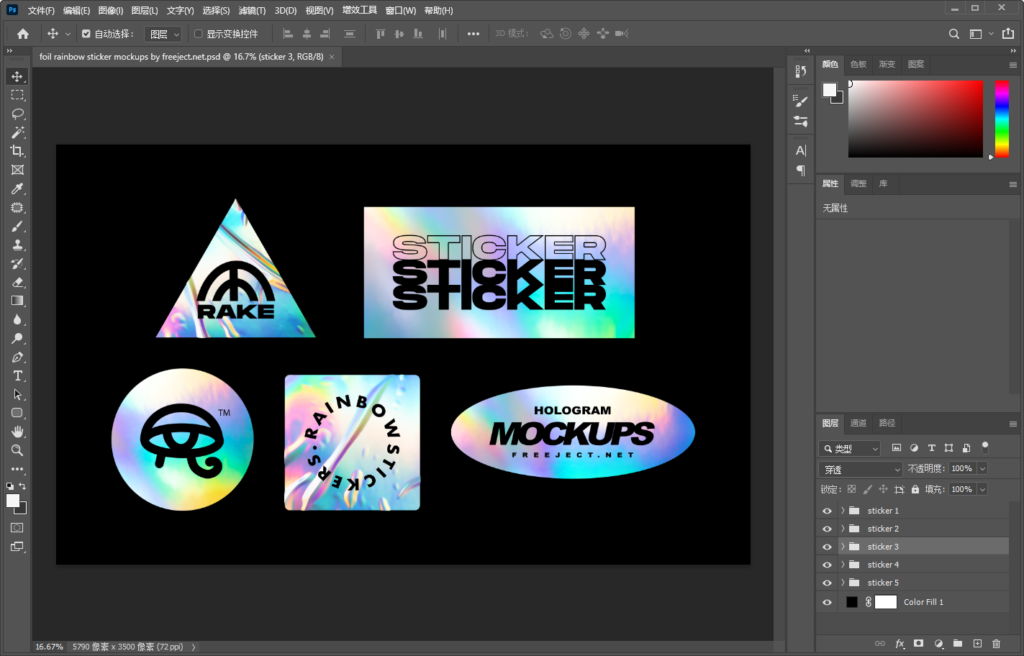The width and height of the screenshot is (1024, 656).
Task: Click the hue slider strip
Action: (1001, 119)
